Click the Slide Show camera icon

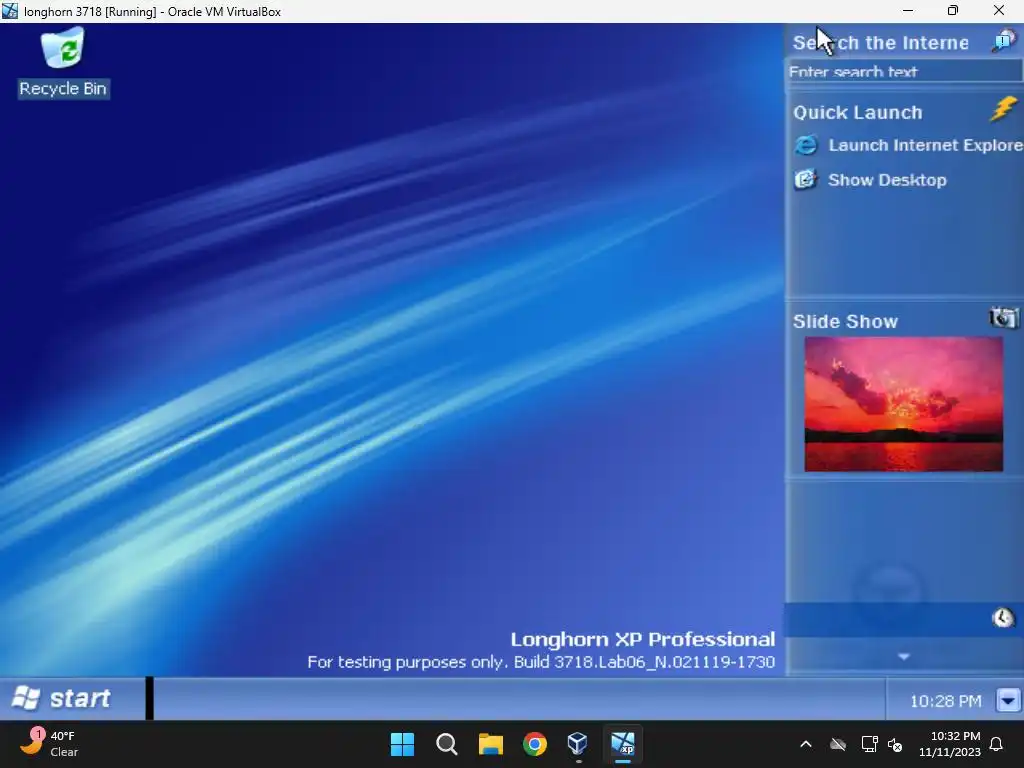[1004, 317]
